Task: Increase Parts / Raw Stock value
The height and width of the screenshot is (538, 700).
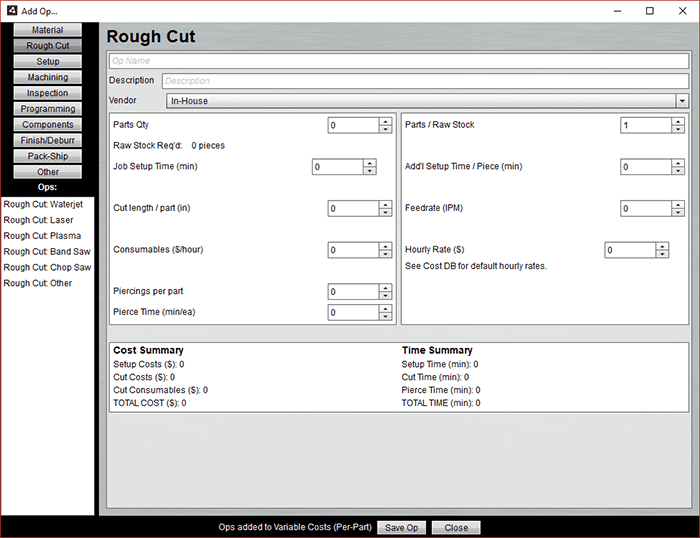Action: coord(678,122)
